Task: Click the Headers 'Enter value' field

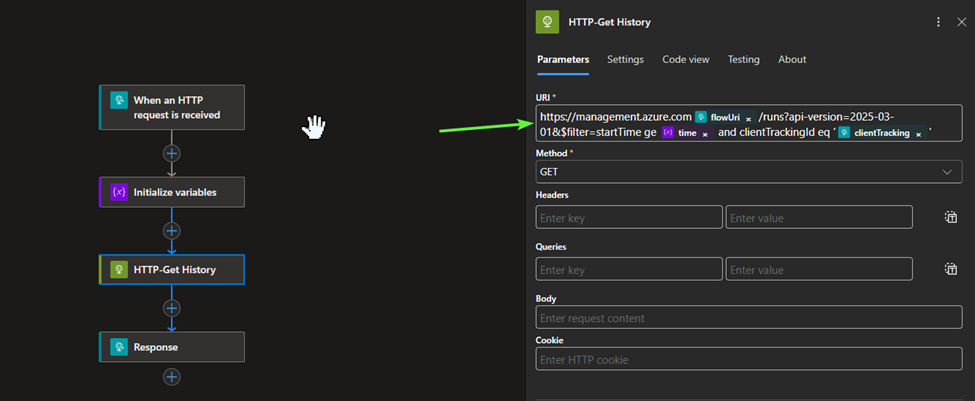Action: (x=819, y=218)
